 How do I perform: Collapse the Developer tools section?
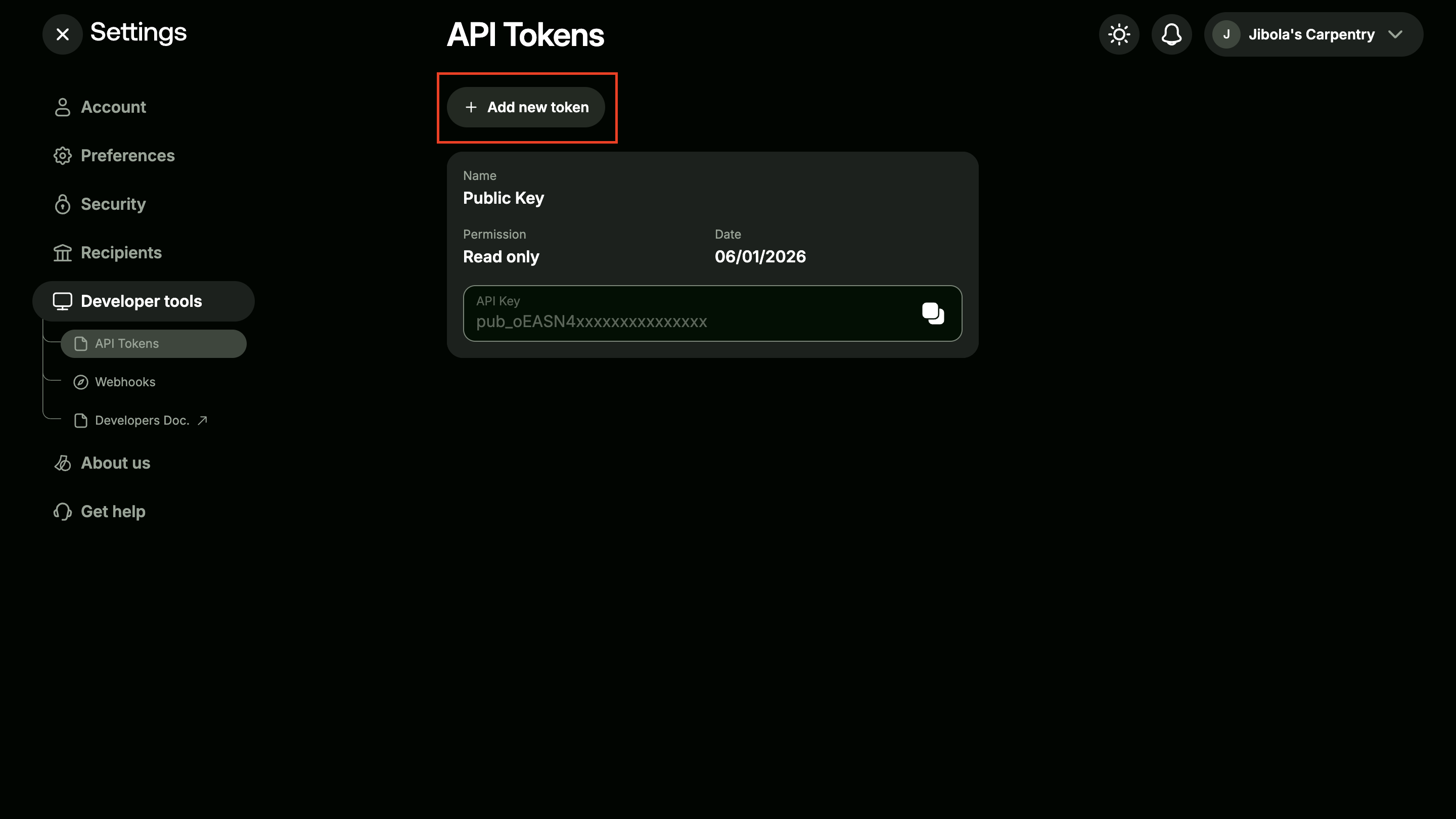(142, 301)
